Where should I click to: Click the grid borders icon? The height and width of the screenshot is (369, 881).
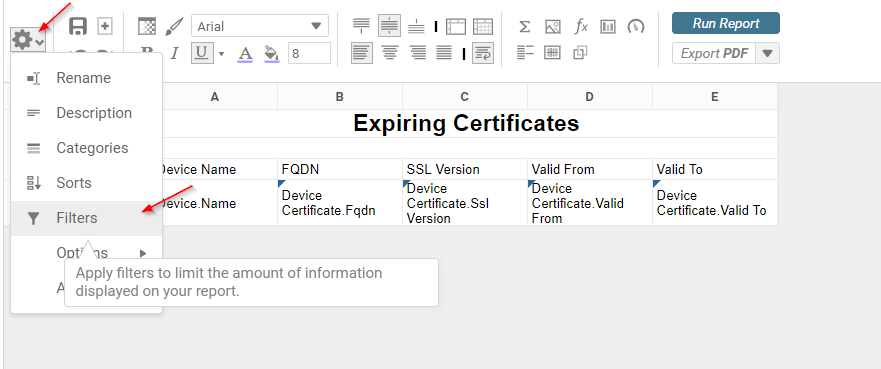pyautogui.click(x=483, y=26)
